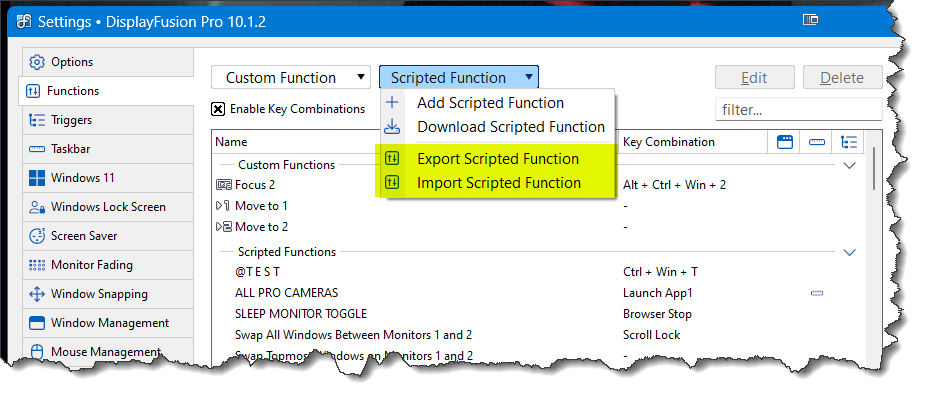Viewport: 929px width, 395px height.
Task: Collapse the Scripted Functions group chevron
Action: [x=850, y=252]
